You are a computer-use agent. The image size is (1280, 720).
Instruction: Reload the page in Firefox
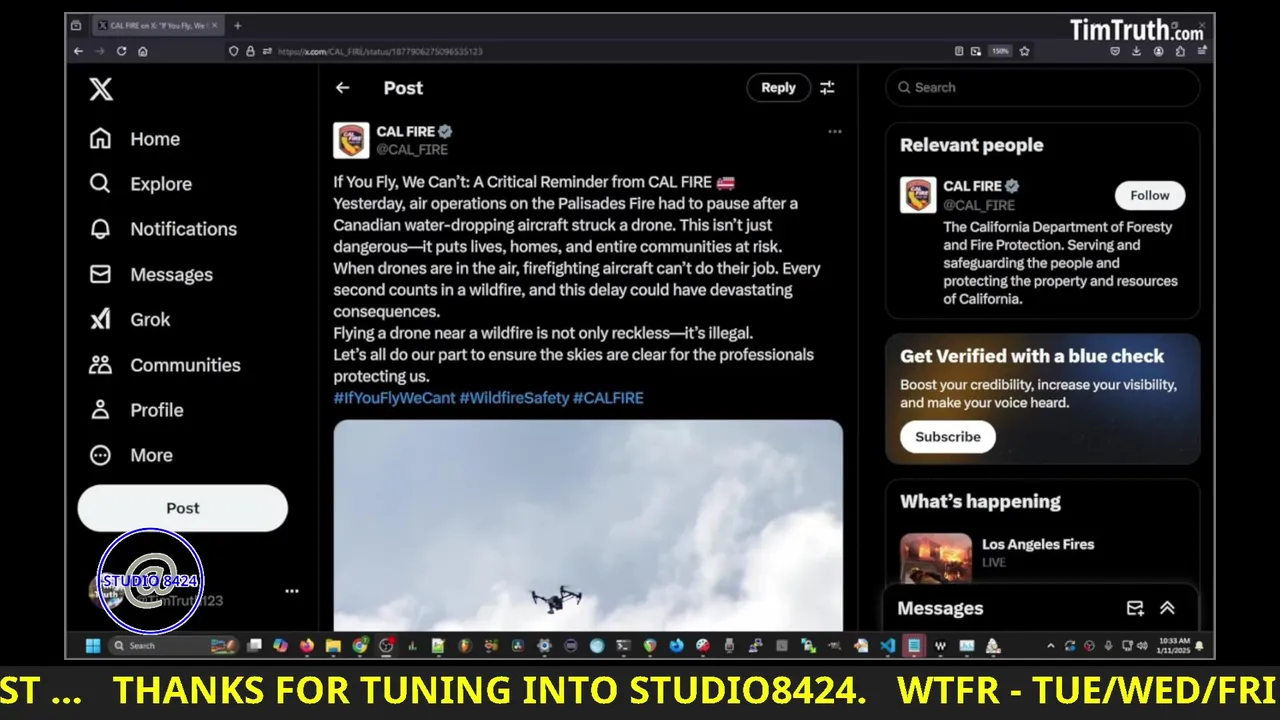point(121,51)
